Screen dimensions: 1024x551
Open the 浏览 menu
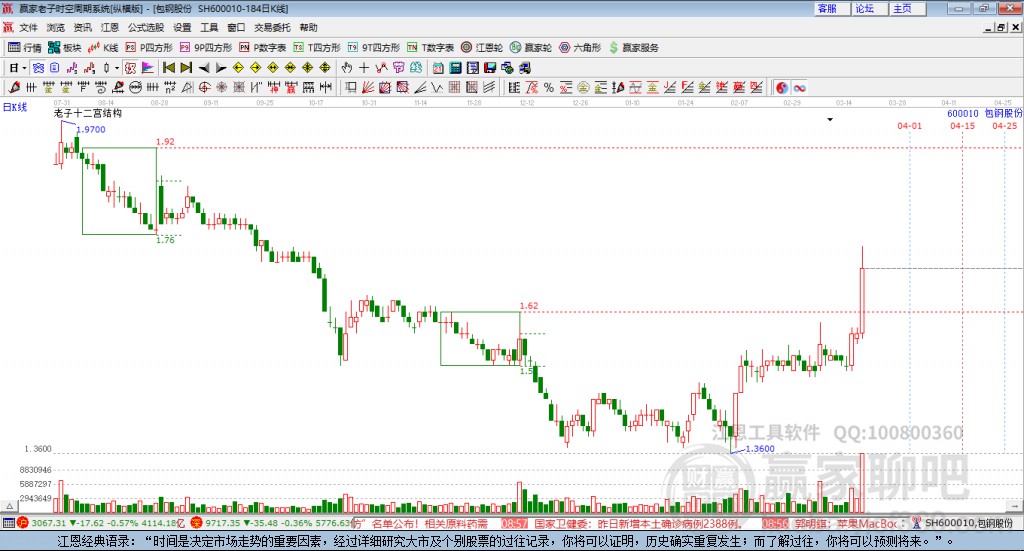coord(56,27)
